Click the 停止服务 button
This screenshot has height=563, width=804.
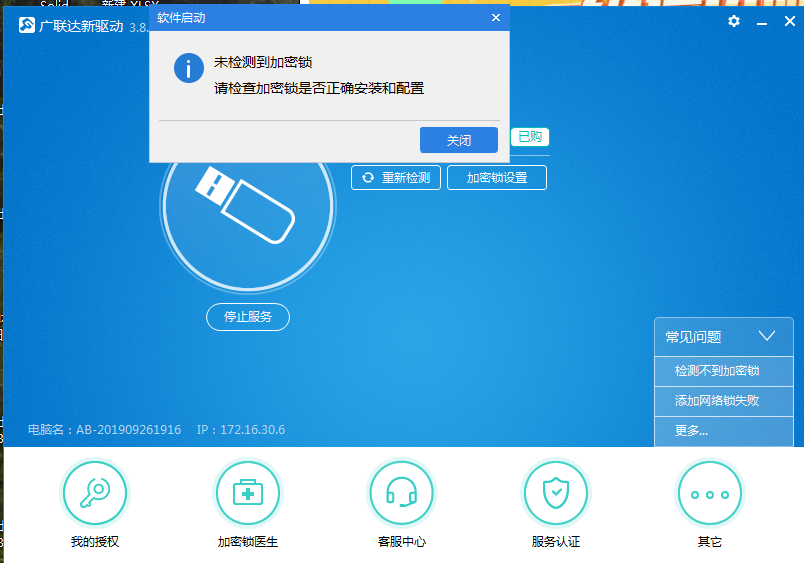(x=248, y=317)
